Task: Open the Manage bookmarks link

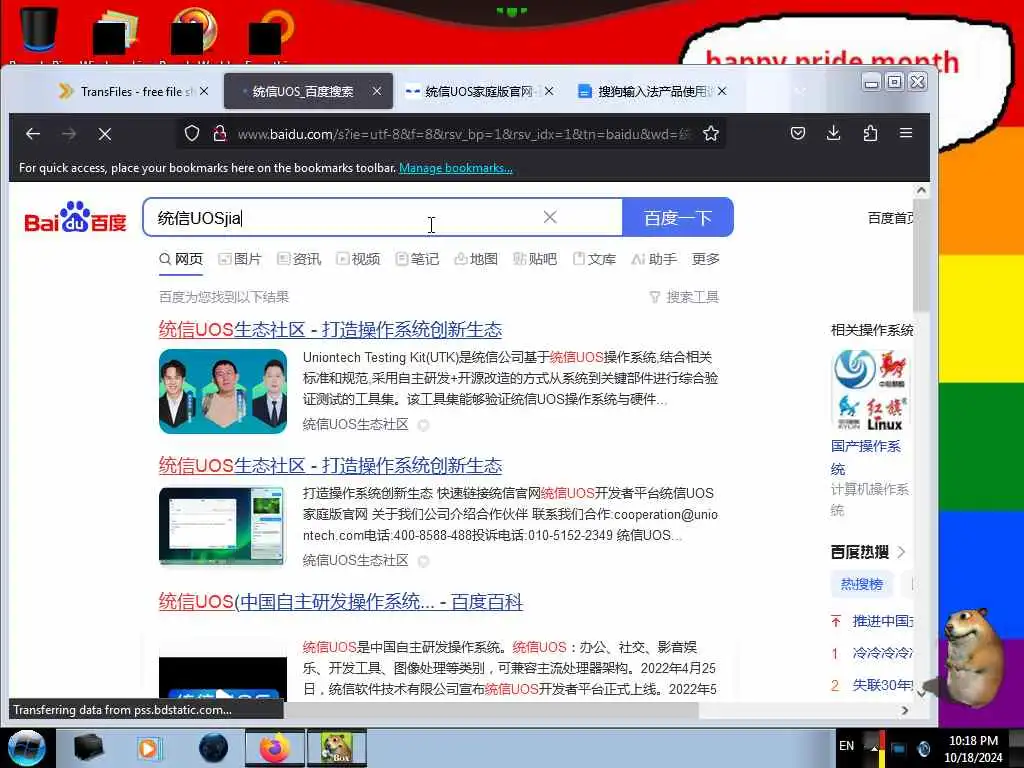Action: point(455,168)
